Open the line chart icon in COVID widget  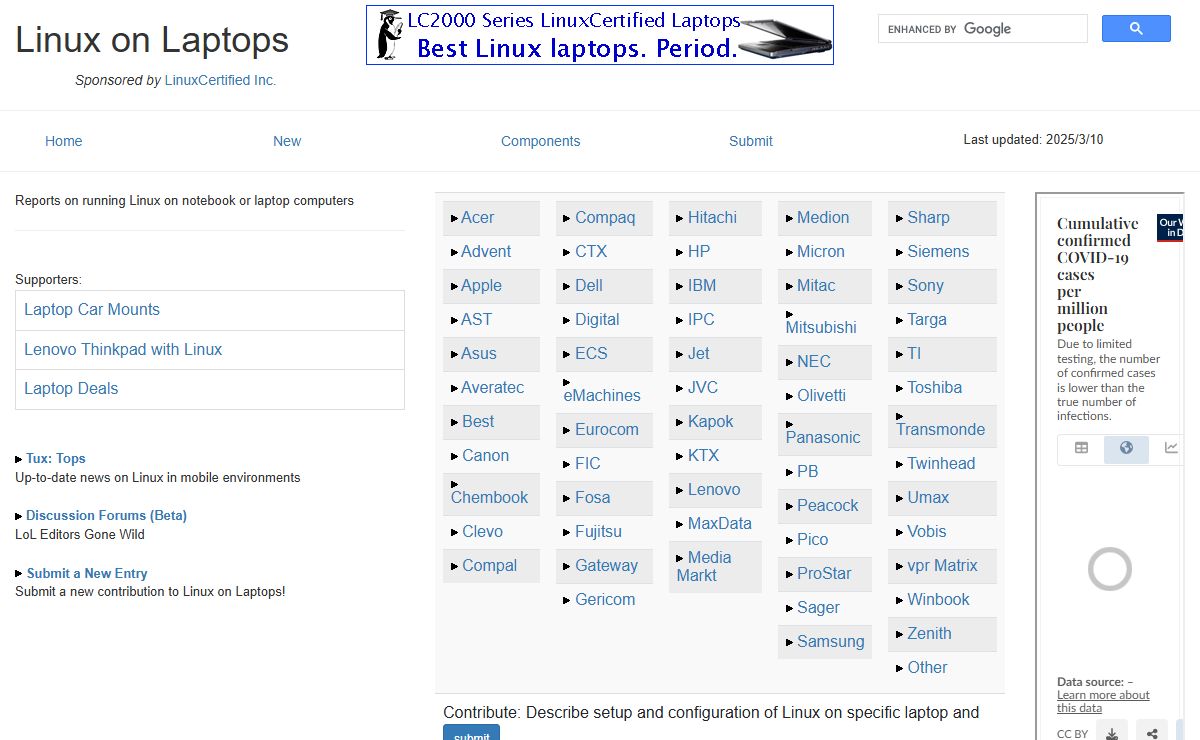(x=1171, y=448)
